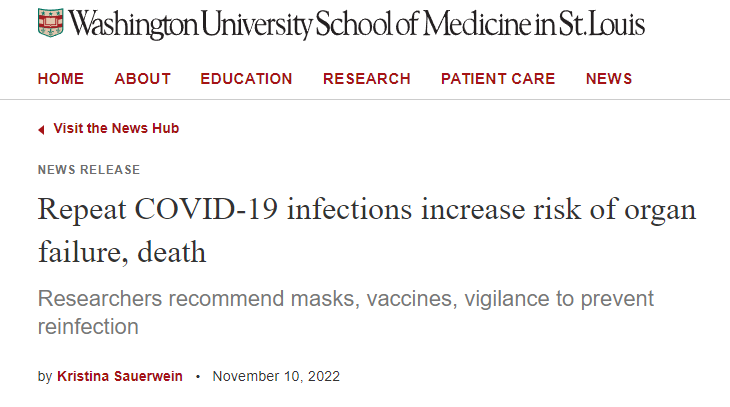Click the divider line below the navigation bar
The width and height of the screenshot is (730, 407).
tap(365, 100)
